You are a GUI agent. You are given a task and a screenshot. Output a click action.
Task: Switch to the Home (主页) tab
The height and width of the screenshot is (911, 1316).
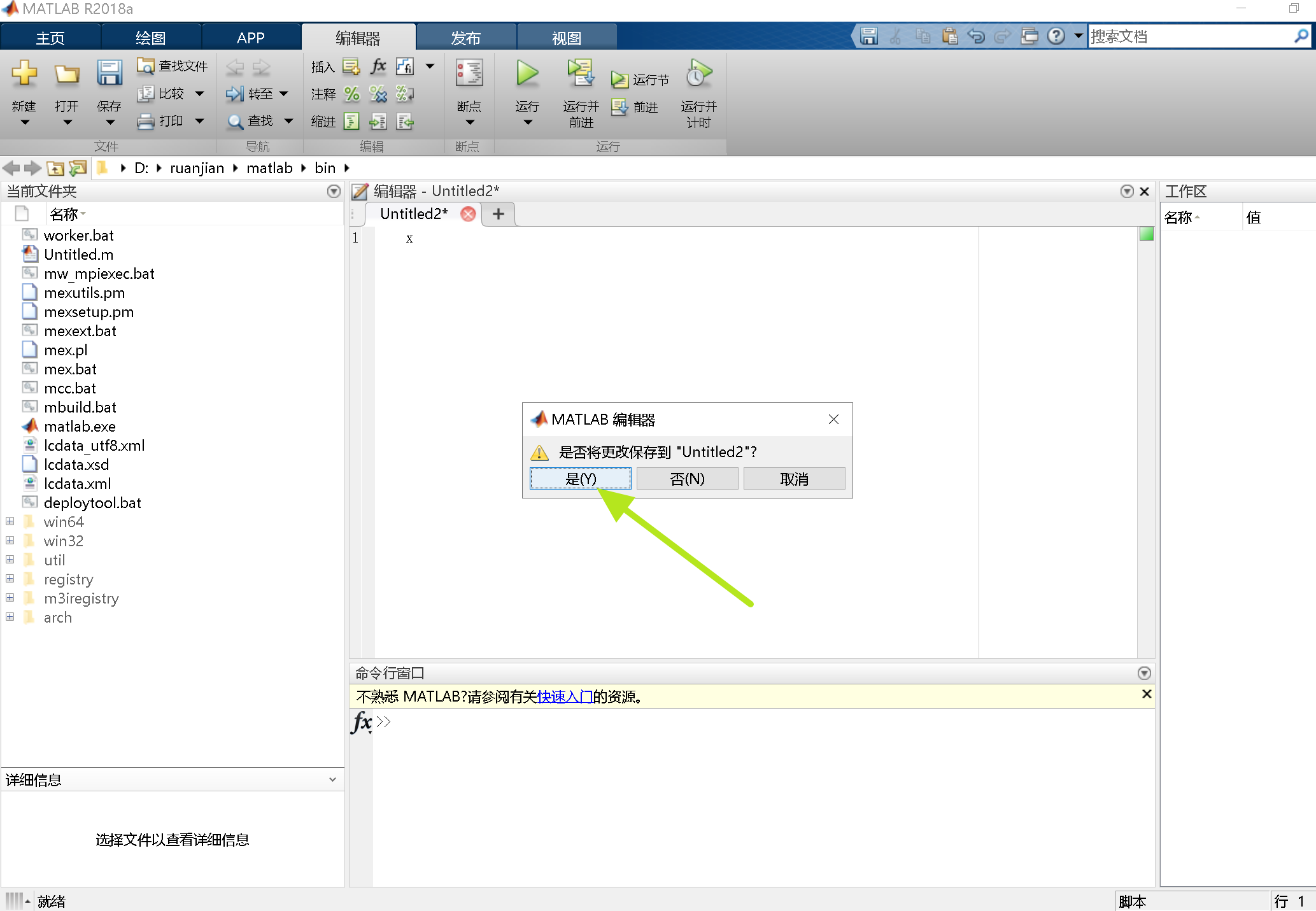(50, 38)
